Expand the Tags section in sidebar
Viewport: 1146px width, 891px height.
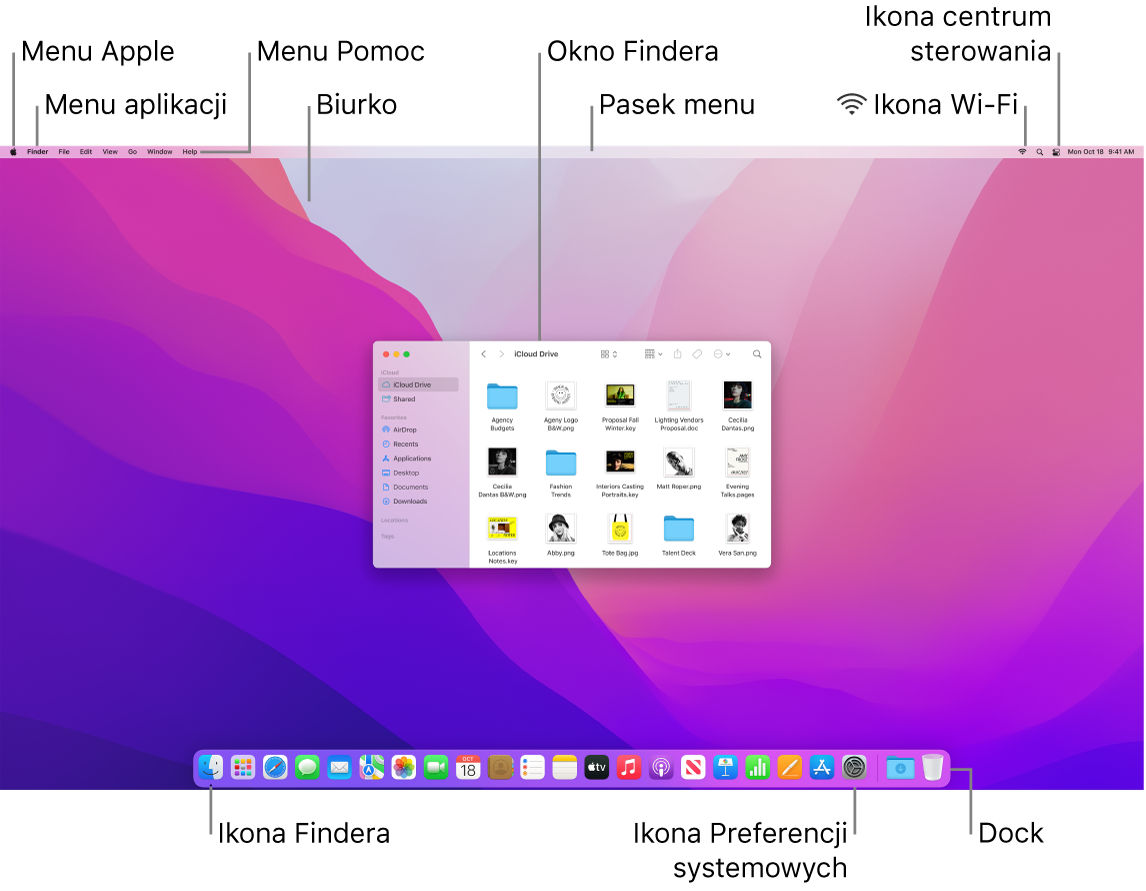click(x=387, y=537)
